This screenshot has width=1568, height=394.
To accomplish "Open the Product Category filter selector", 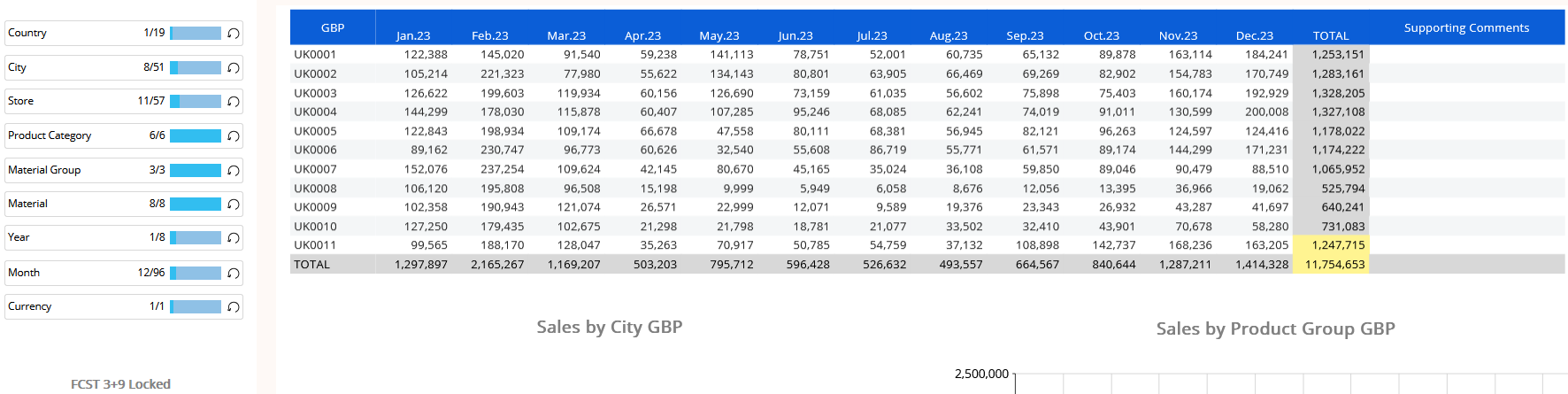I will (124, 135).
